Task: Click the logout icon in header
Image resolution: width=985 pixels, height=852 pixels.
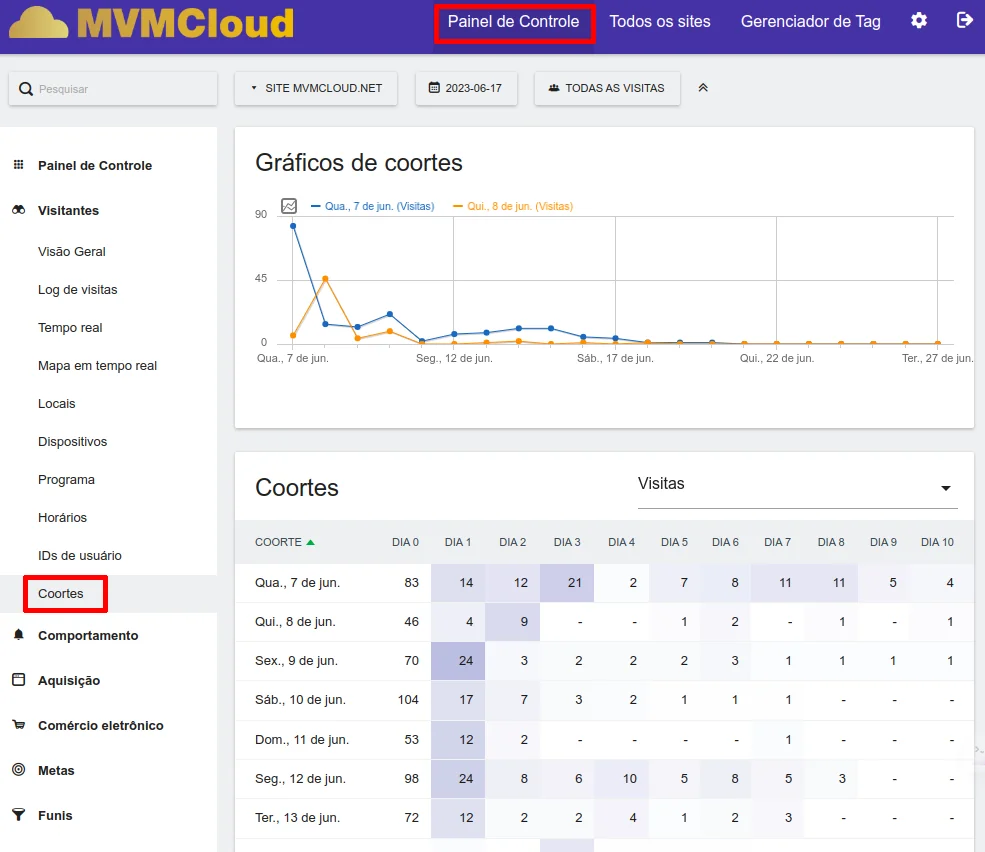Action: tap(964, 21)
